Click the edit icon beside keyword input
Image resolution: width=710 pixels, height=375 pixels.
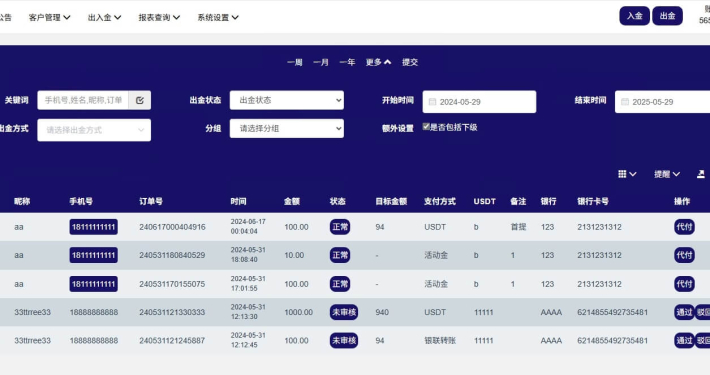point(140,100)
